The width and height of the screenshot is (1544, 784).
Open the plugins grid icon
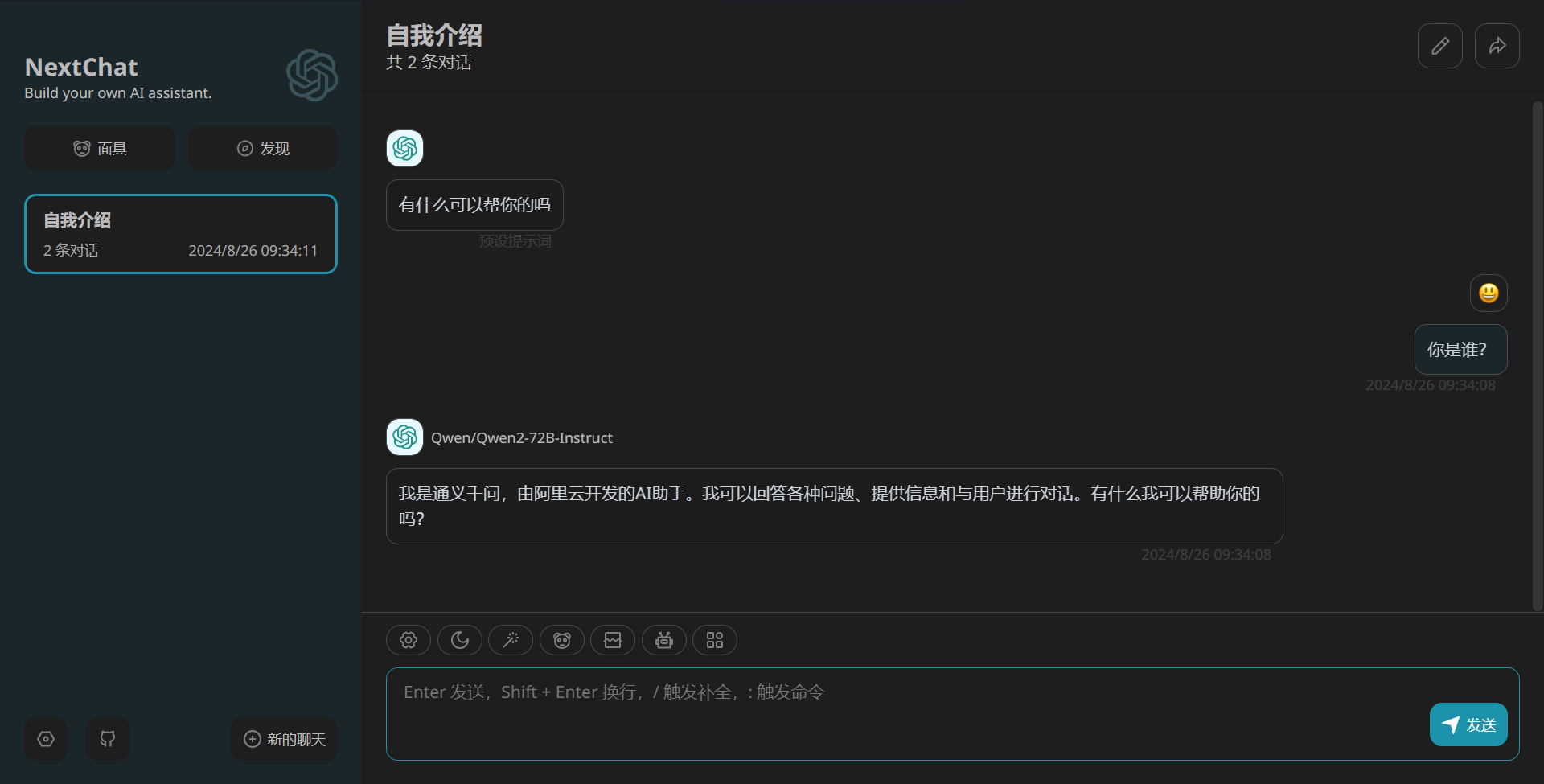[x=715, y=640]
